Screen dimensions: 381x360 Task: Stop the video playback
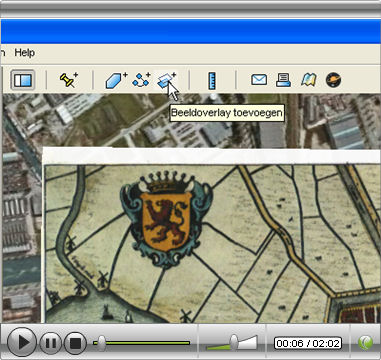pyautogui.click(x=75, y=343)
